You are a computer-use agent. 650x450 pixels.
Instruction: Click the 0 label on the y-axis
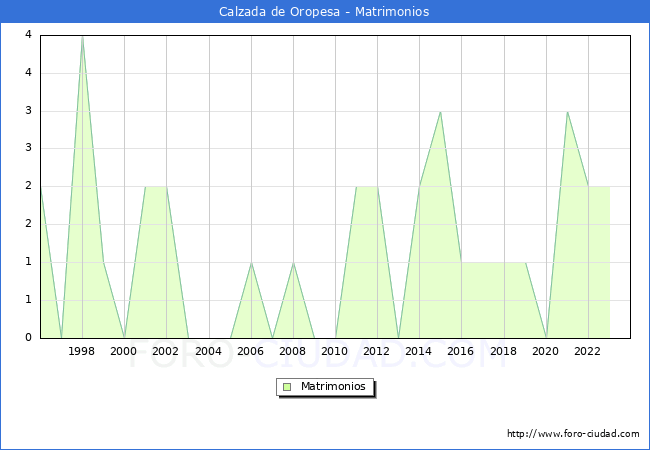coord(28,337)
